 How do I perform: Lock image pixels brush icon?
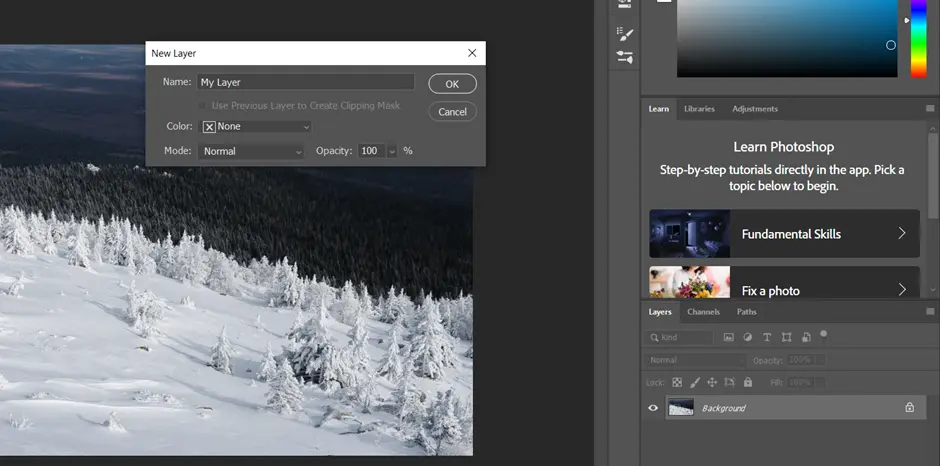pyautogui.click(x=695, y=382)
